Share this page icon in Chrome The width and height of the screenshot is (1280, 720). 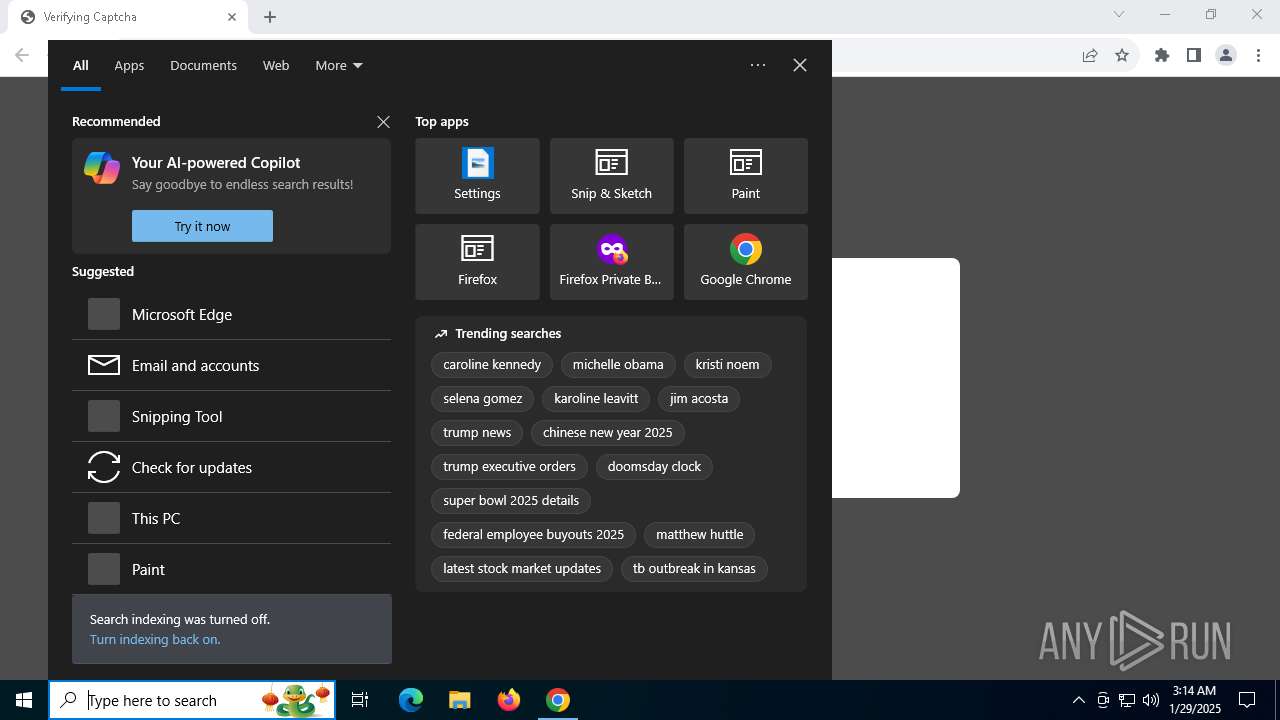point(1090,56)
